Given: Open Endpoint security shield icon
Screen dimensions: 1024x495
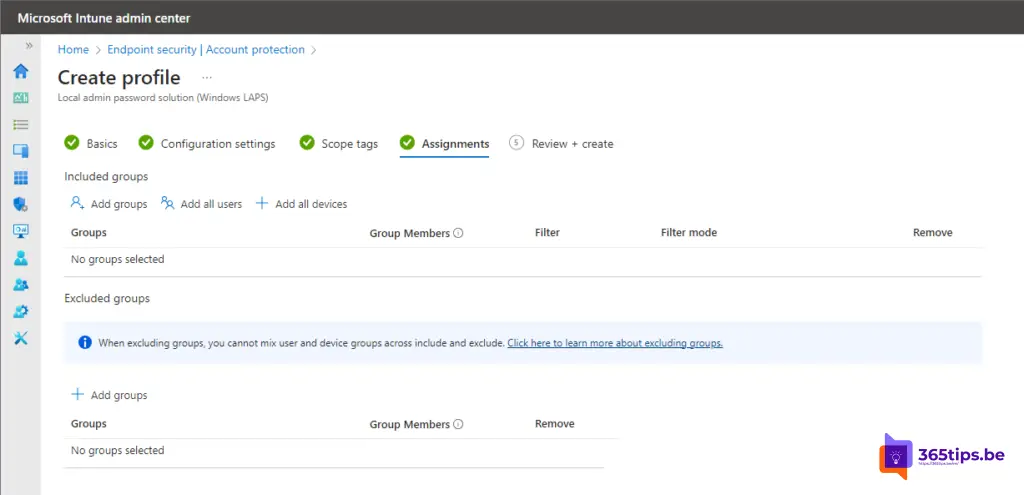Looking at the screenshot, I should click(x=21, y=204).
